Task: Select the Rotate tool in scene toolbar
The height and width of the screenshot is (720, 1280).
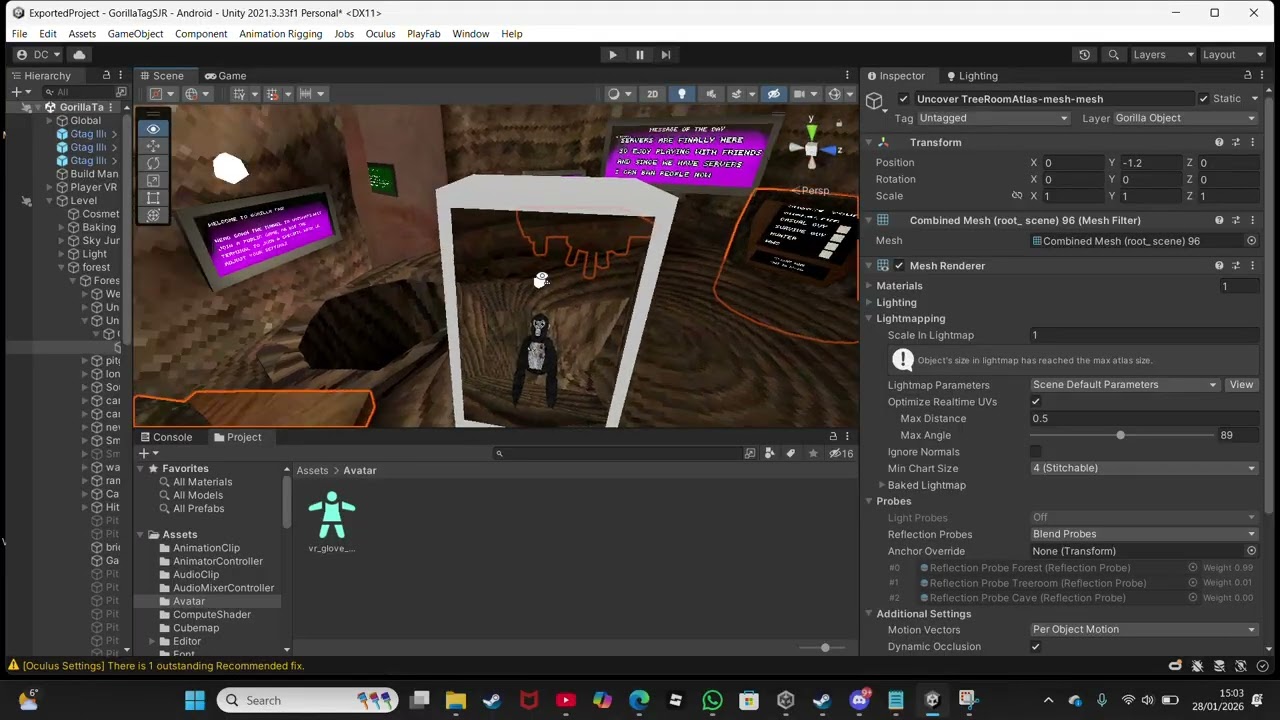Action: tap(153, 163)
